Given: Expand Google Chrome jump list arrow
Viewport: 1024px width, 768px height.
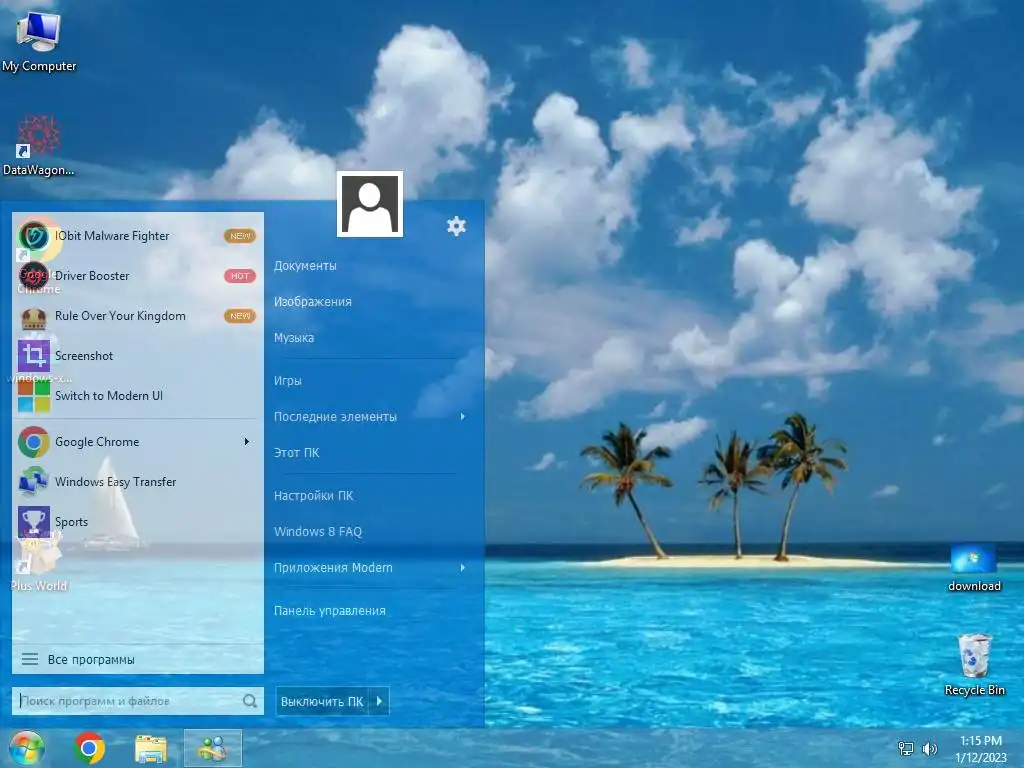Looking at the screenshot, I should coord(246,442).
